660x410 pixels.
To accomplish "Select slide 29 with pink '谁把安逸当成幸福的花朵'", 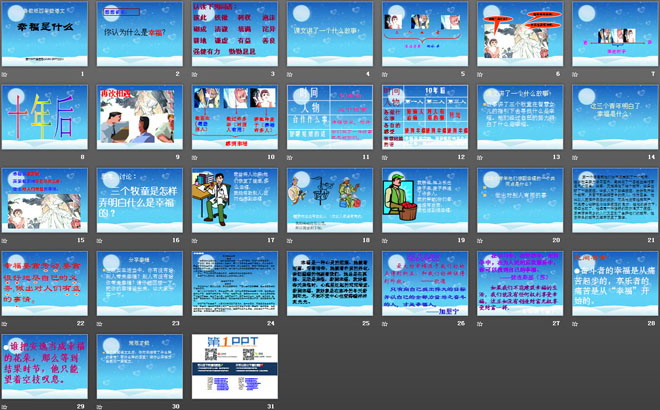I will pos(45,366).
